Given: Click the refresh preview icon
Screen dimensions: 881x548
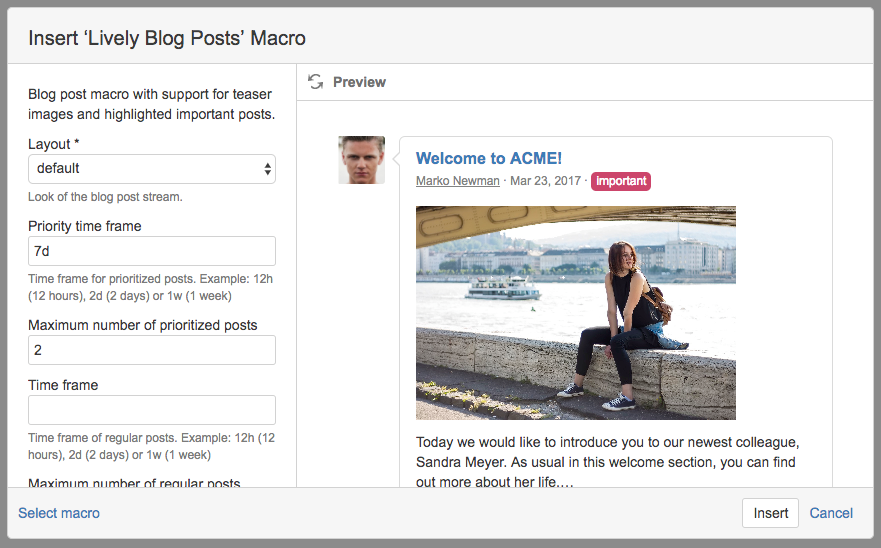Looking at the screenshot, I should (x=316, y=82).
